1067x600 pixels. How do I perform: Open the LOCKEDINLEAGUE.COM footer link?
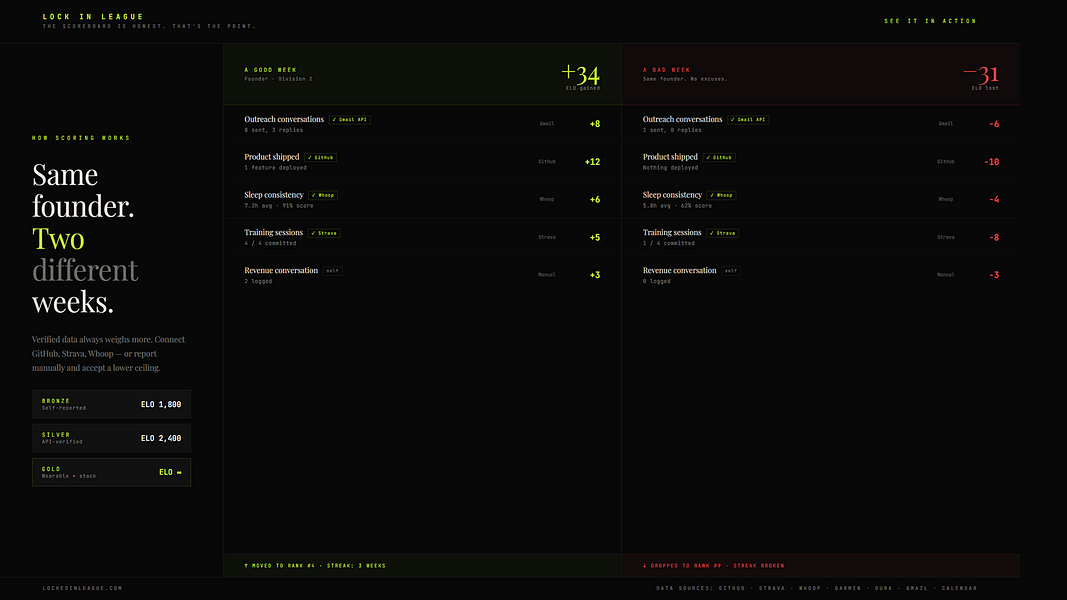82,588
